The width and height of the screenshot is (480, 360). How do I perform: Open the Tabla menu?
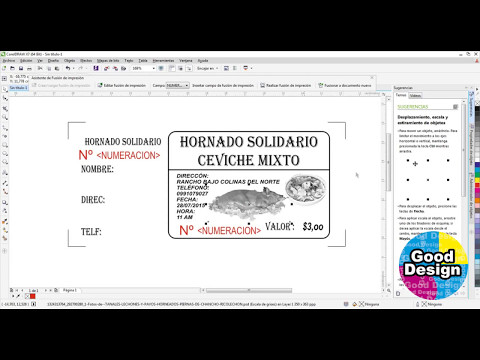point(143,61)
